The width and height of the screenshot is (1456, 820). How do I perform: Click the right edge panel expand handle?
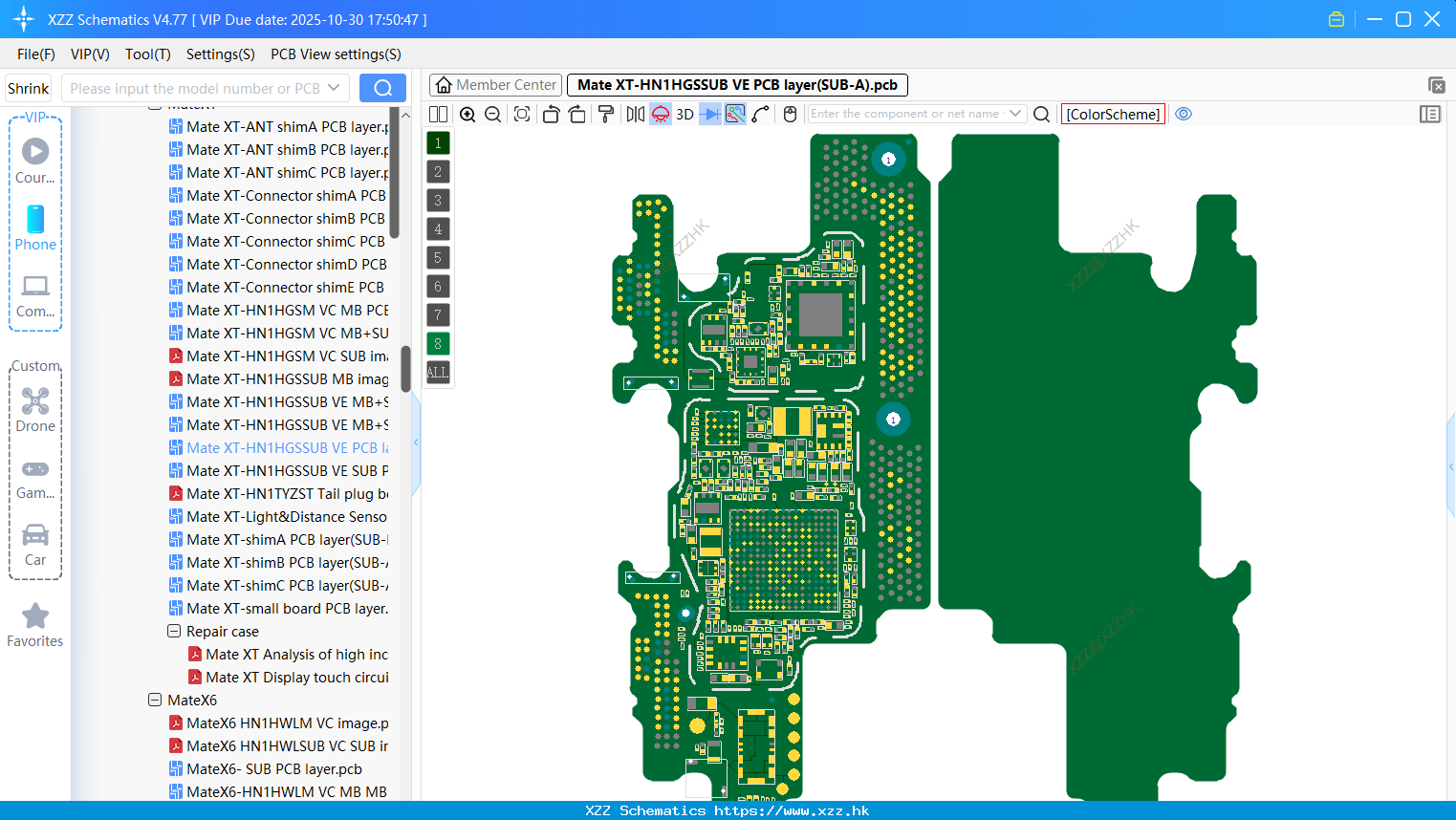point(1451,466)
